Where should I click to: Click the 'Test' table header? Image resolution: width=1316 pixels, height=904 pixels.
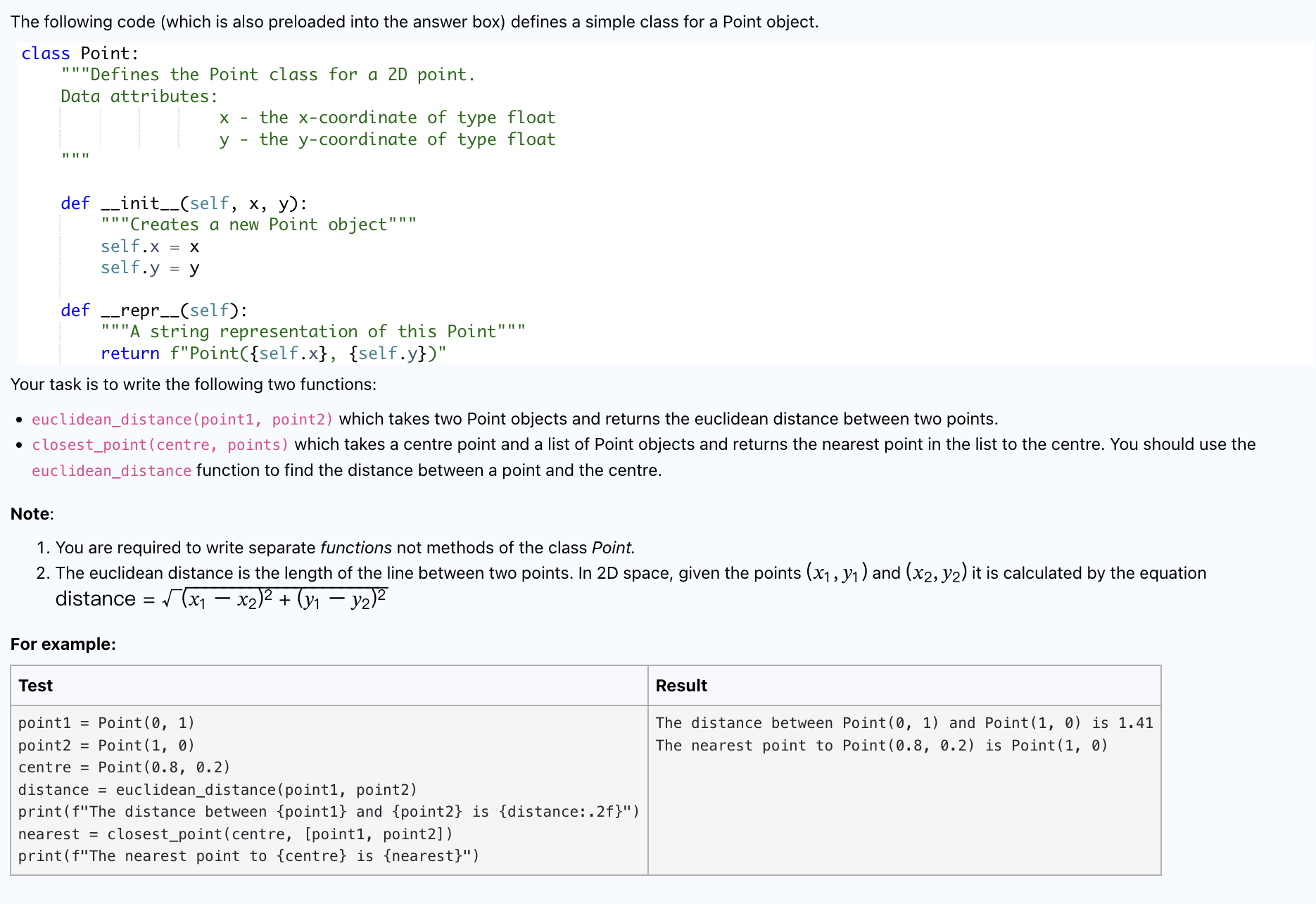pos(35,686)
